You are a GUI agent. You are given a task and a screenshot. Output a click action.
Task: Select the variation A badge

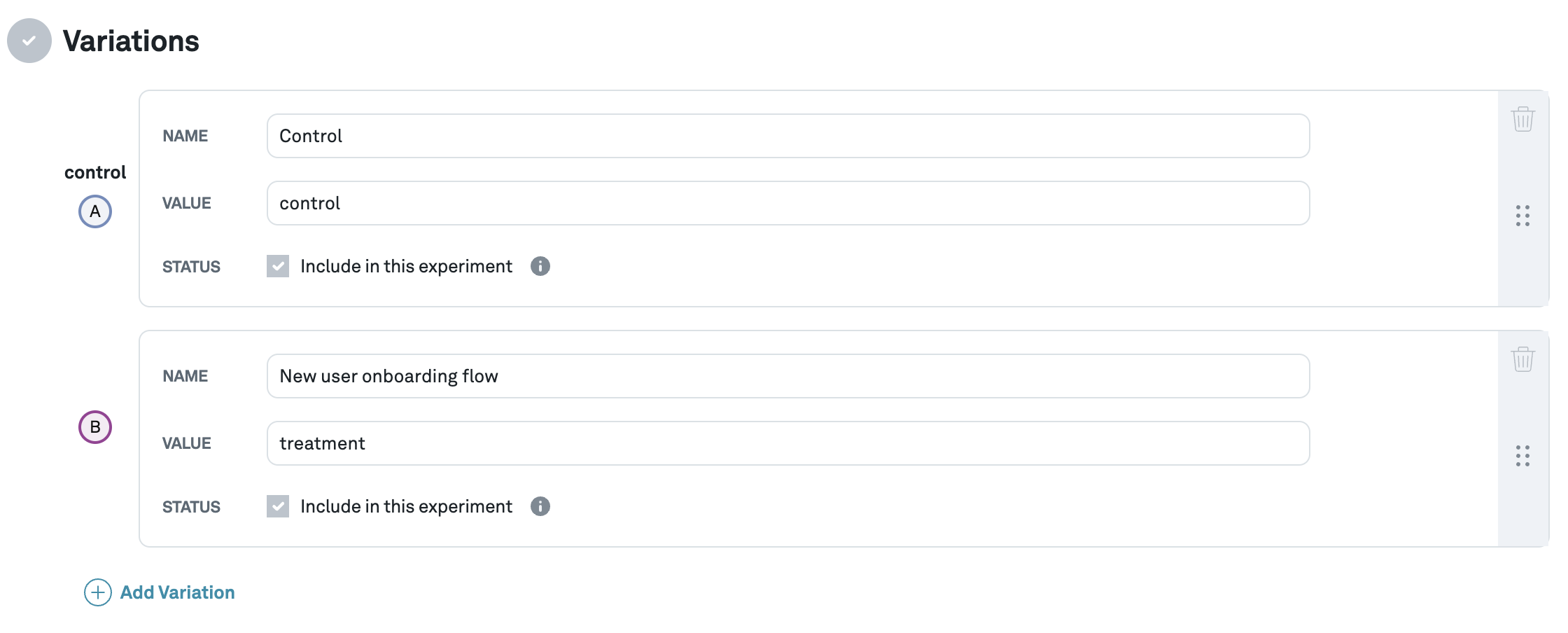[x=95, y=211]
